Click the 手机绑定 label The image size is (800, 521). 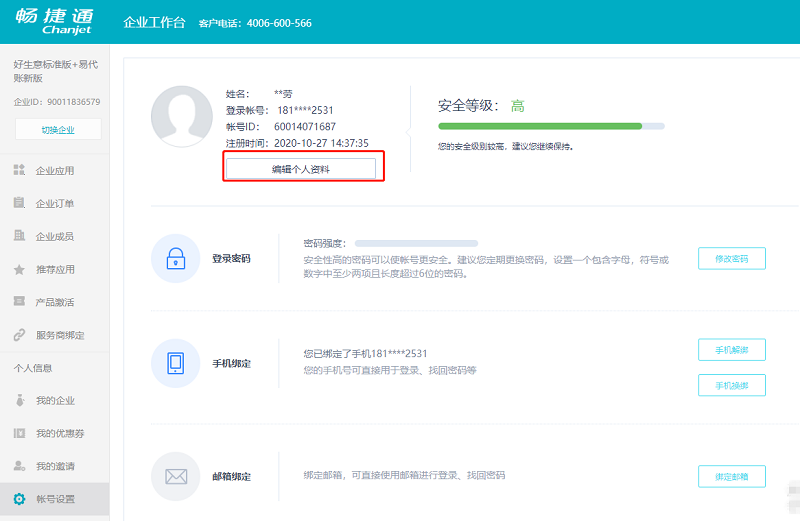coord(232,363)
